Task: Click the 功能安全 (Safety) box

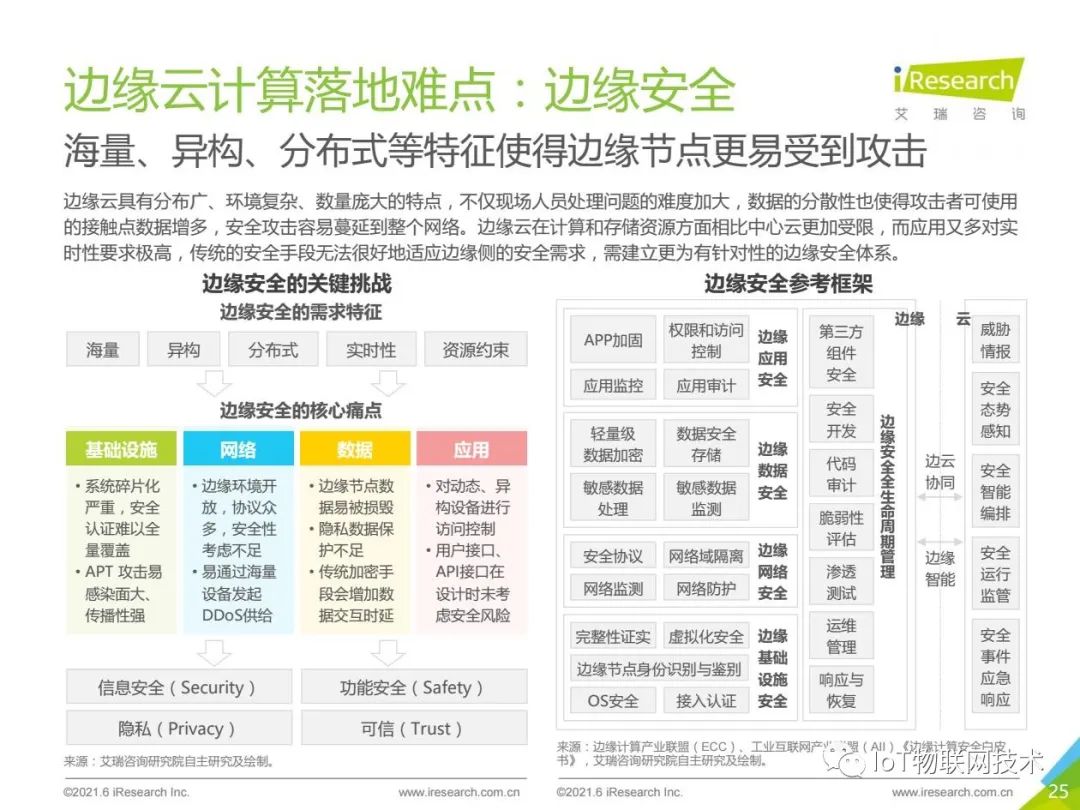Action: 414,687
